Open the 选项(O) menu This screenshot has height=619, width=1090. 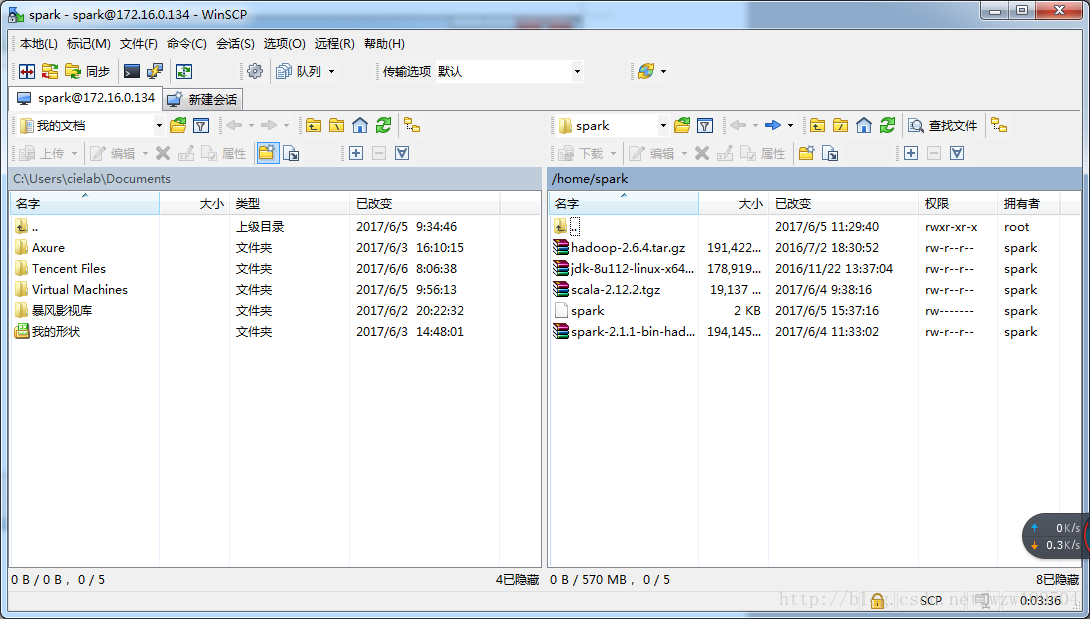[x=284, y=43]
